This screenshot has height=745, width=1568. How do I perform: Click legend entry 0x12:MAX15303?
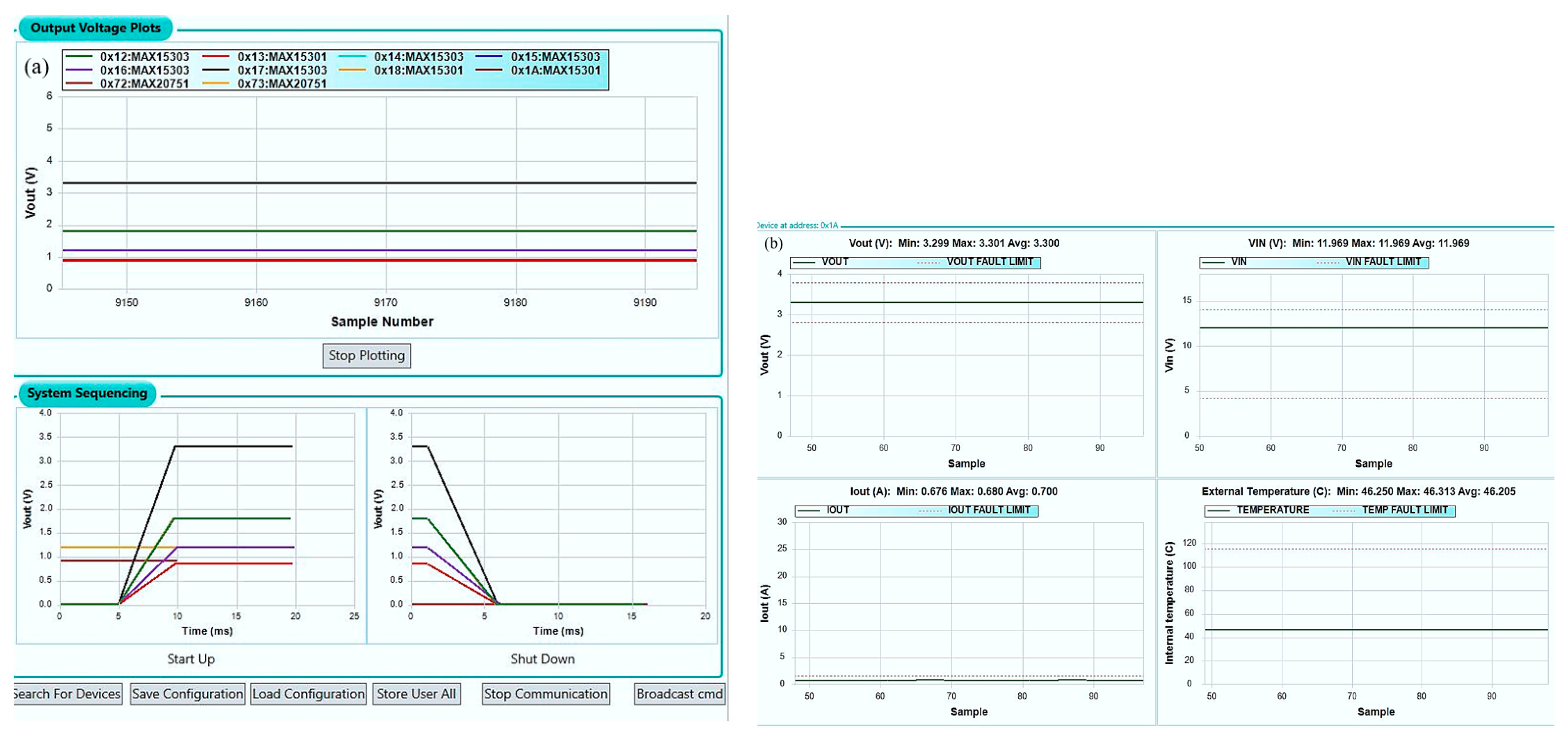click(x=144, y=57)
